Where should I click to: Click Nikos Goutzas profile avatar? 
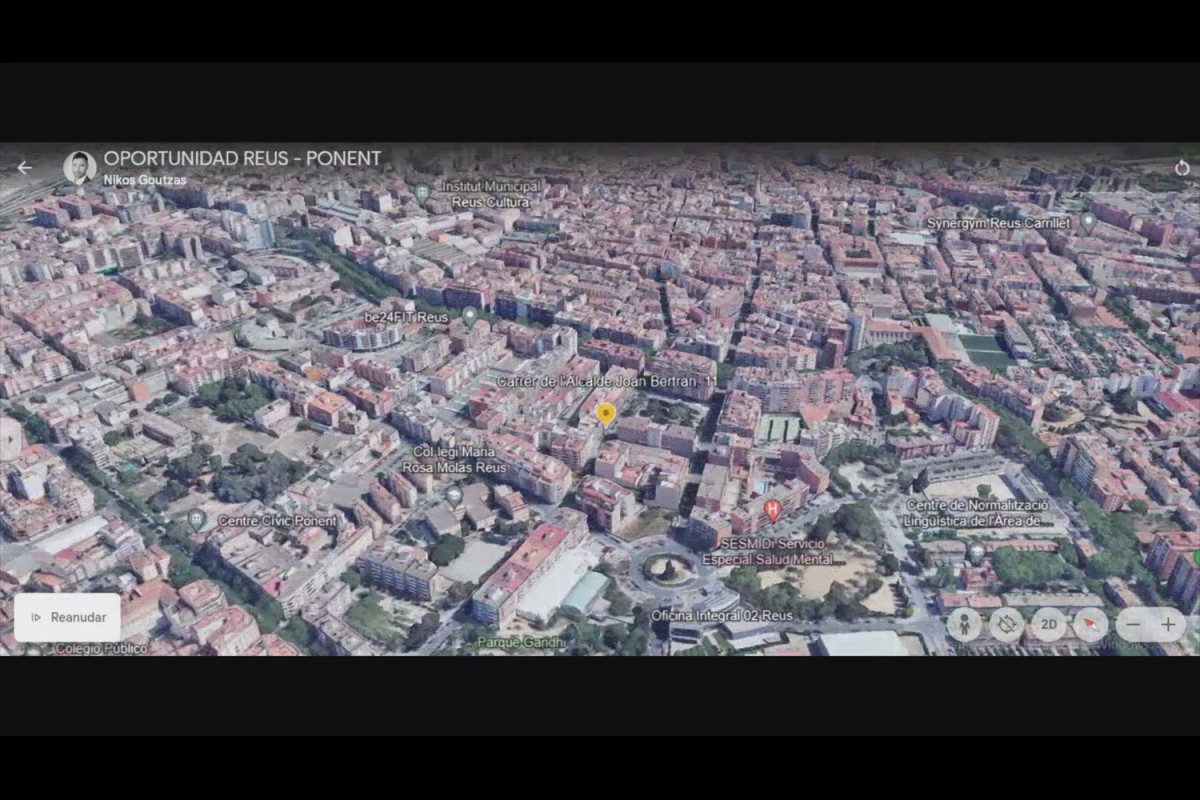(80, 167)
